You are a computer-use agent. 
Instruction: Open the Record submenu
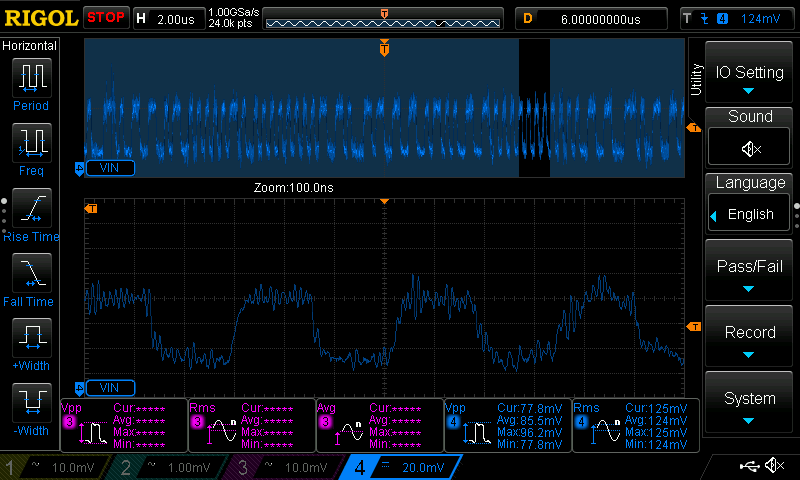749,337
